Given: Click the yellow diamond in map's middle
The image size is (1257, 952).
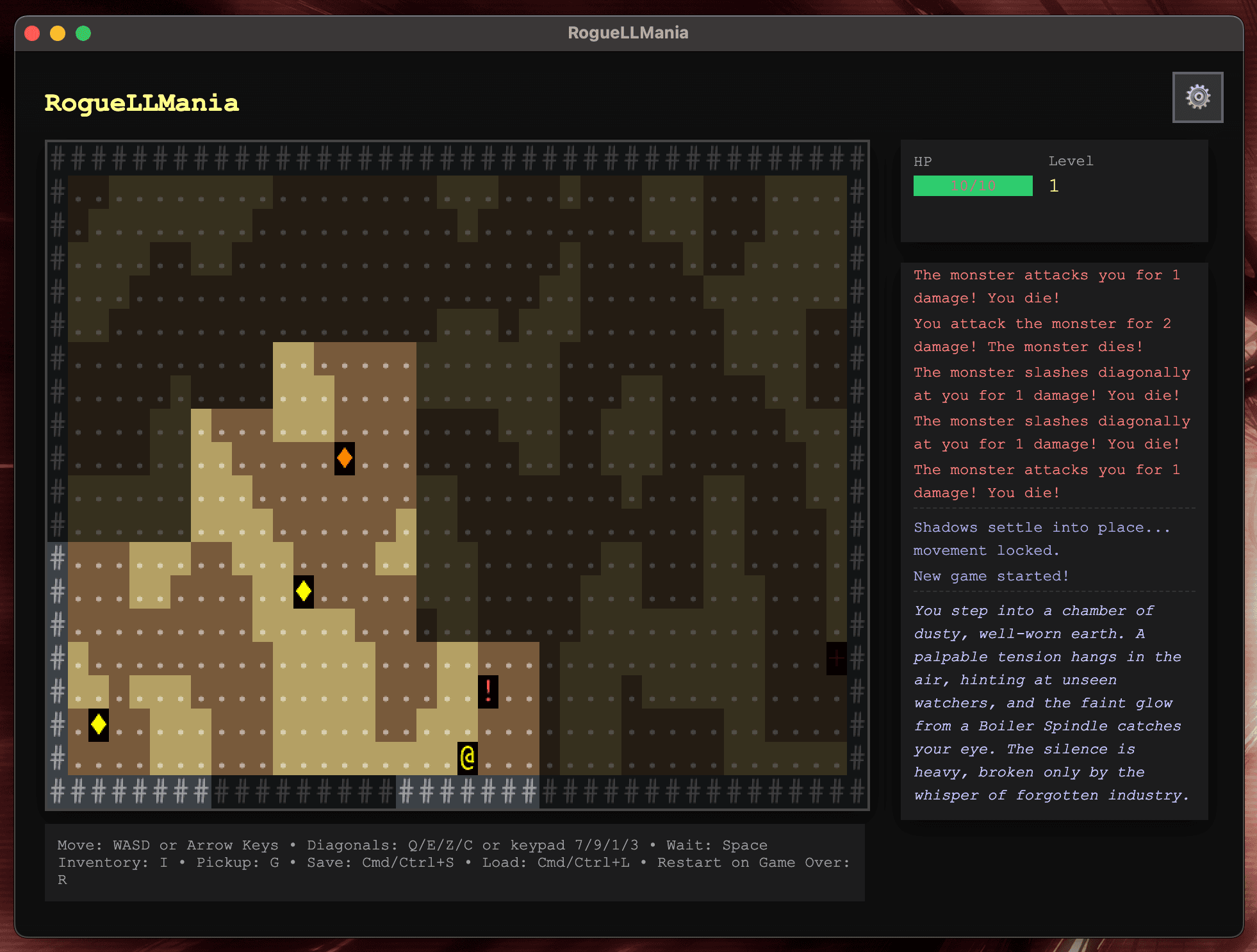Looking at the screenshot, I should click(x=304, y=591).
